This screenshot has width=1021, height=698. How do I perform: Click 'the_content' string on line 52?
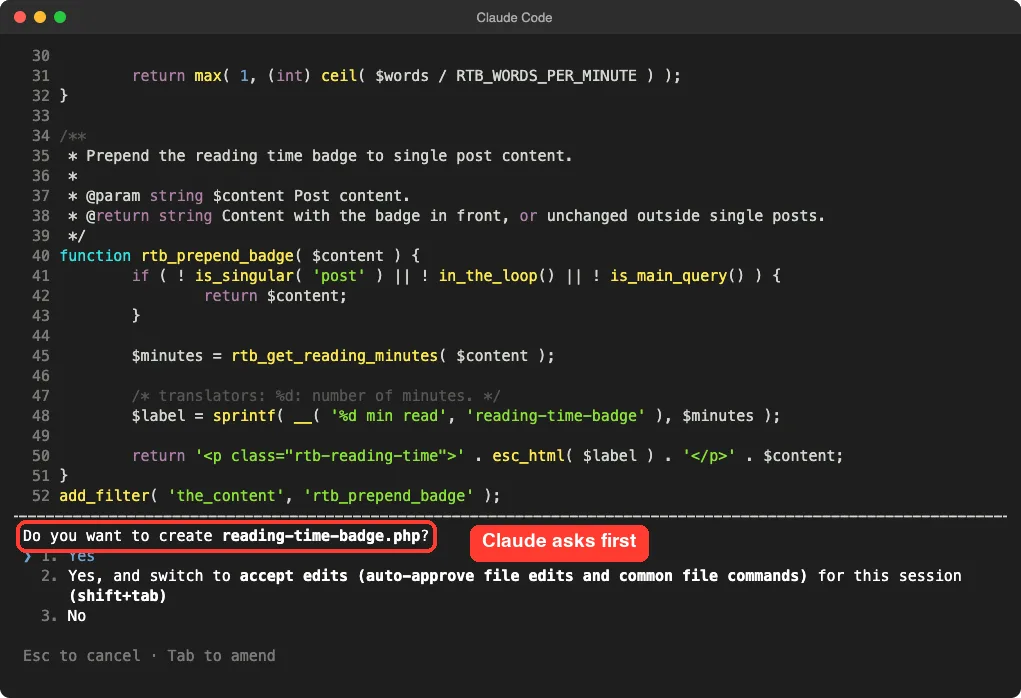pyautogui.click(x=225, y=496)
